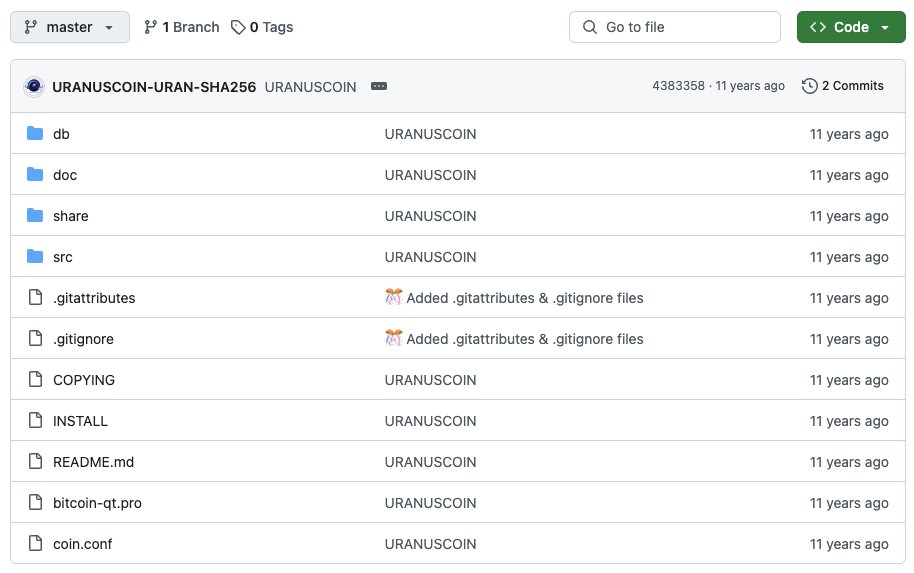Click '11 years ago' in the header row

click(750, 86)
